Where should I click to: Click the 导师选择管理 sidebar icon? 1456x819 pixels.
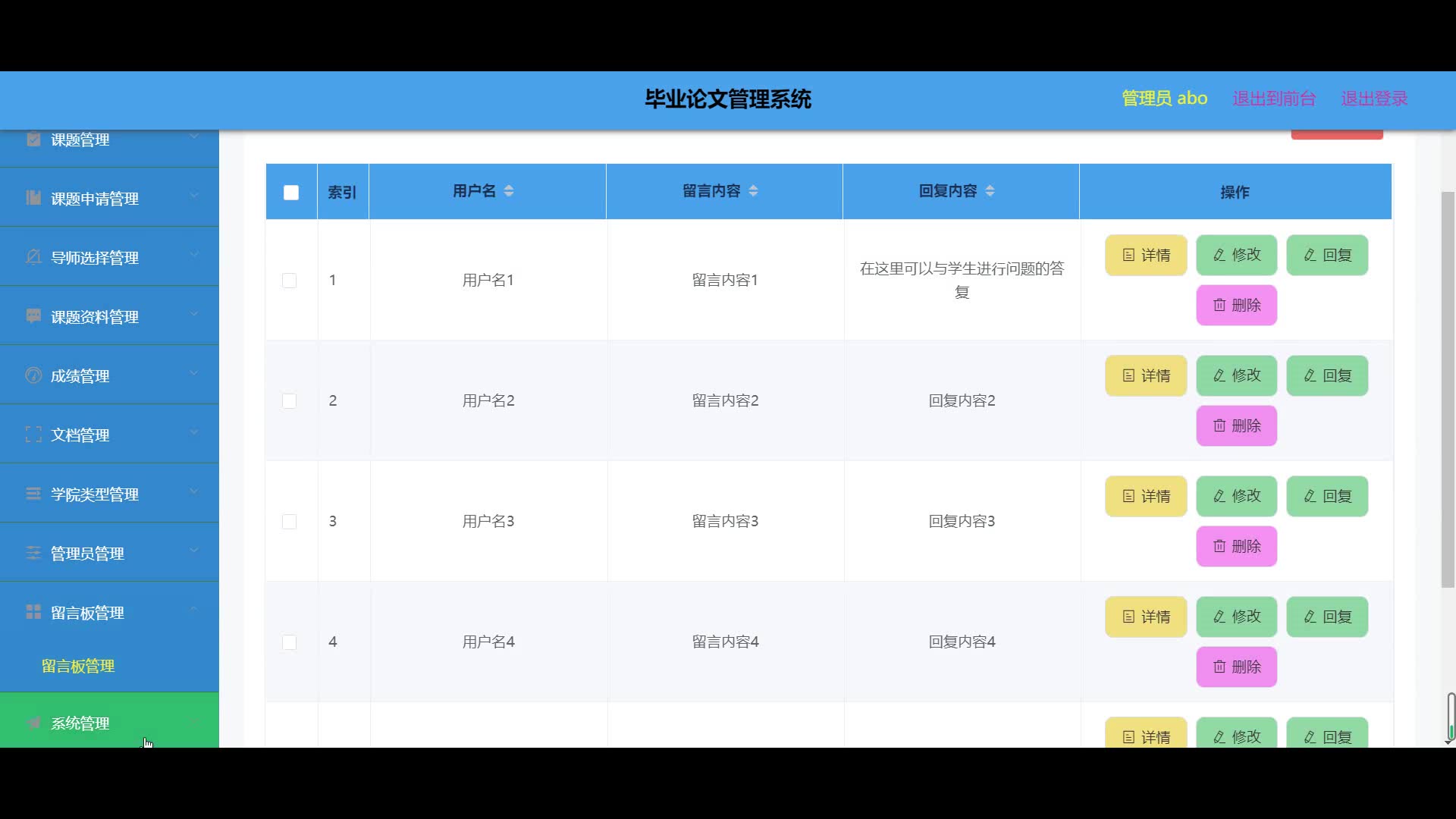point(33,257)
